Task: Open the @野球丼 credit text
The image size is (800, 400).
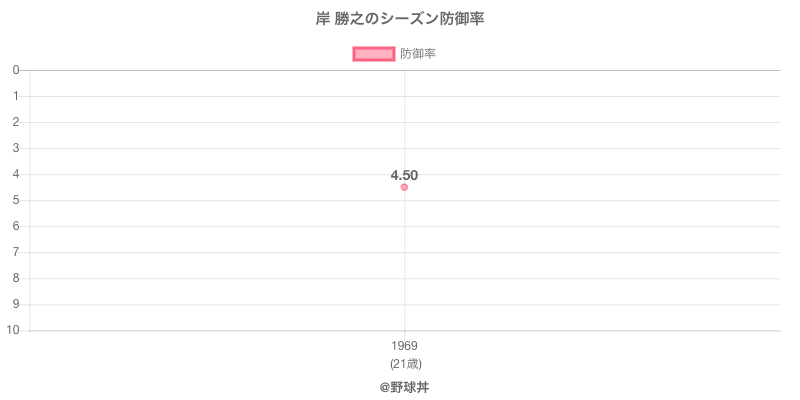Action: click(404, 386)
